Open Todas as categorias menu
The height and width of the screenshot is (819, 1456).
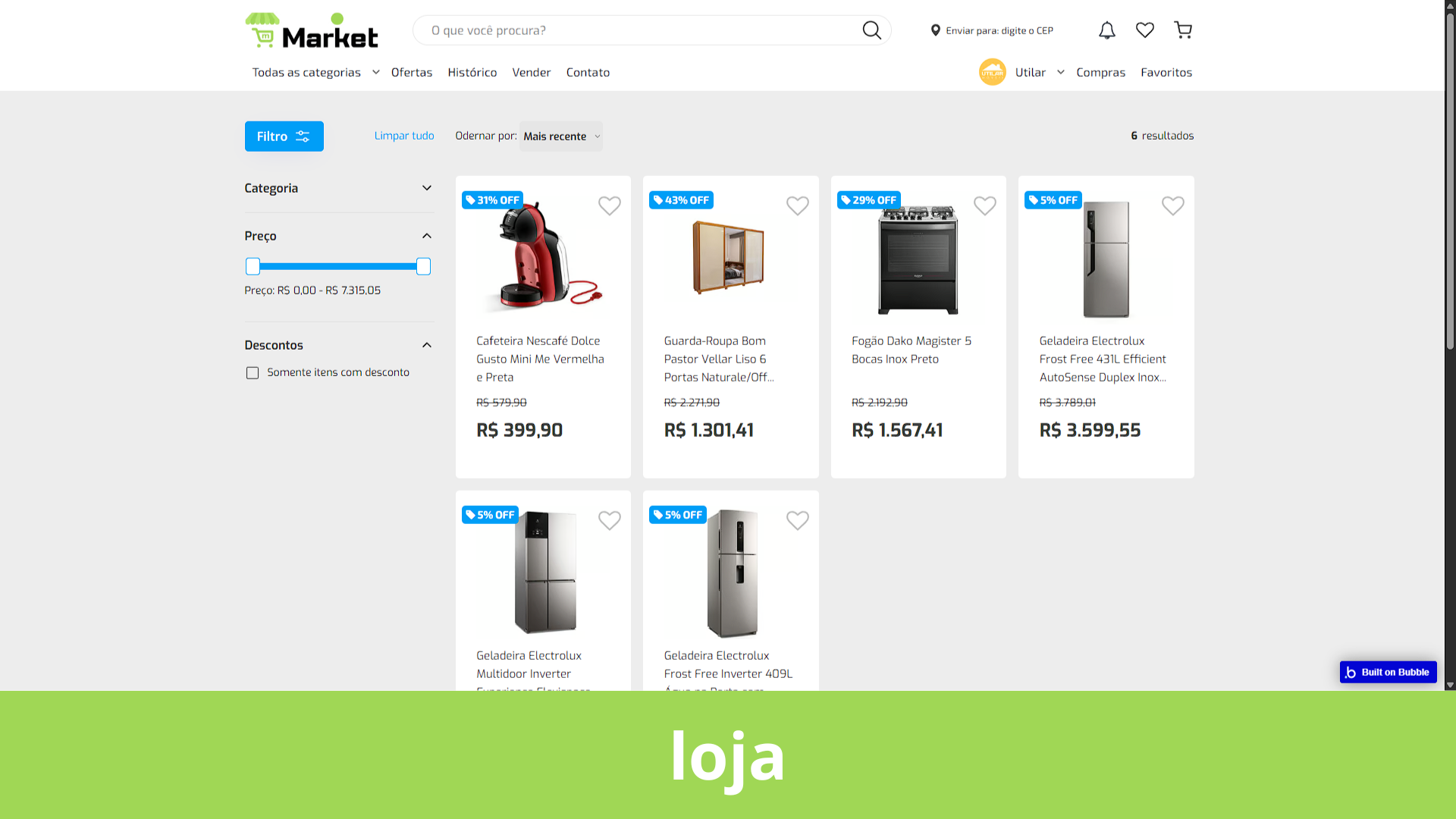pos(315,72)
